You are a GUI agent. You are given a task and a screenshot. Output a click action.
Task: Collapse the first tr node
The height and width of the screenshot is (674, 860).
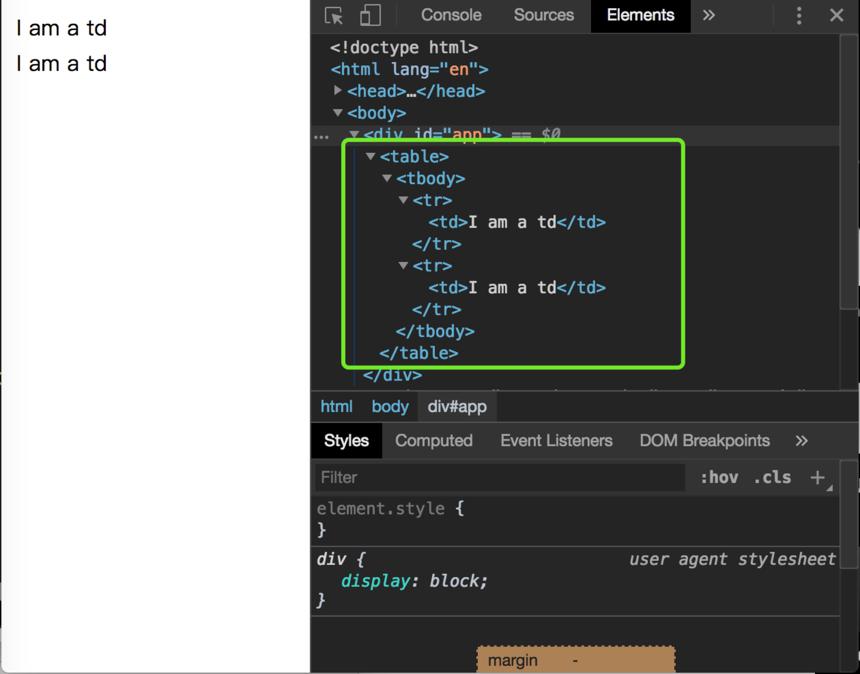(x=404, y=200)
